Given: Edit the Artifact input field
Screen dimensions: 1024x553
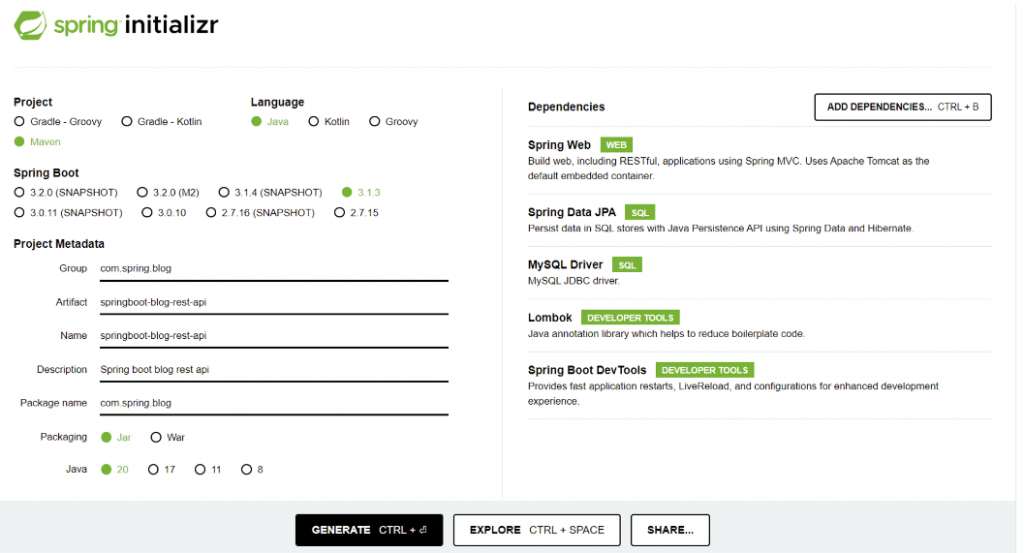Looking at the screenshot, I should (x=274, y=302).
